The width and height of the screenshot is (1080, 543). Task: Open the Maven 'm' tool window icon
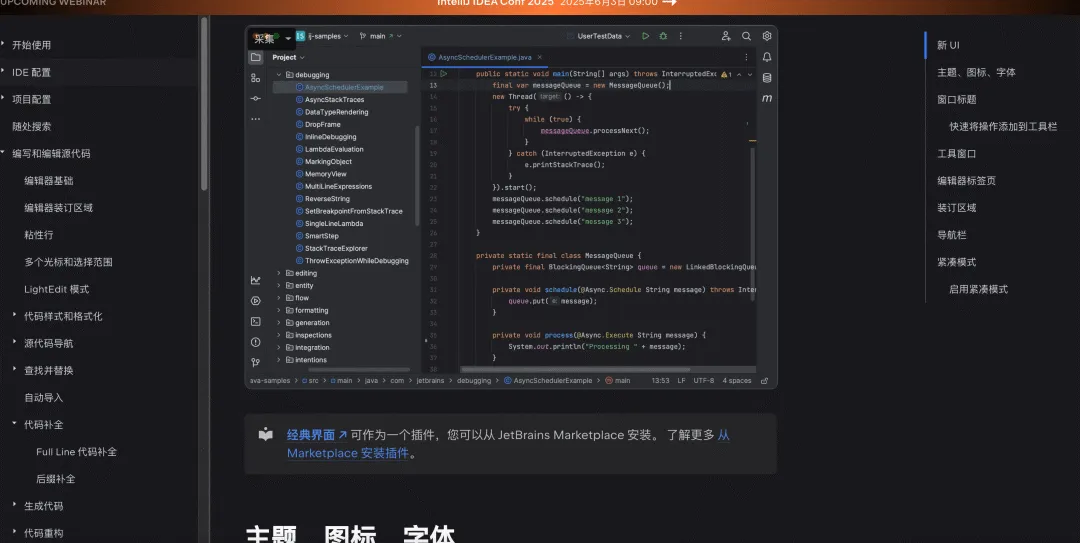tap(767, 99)
